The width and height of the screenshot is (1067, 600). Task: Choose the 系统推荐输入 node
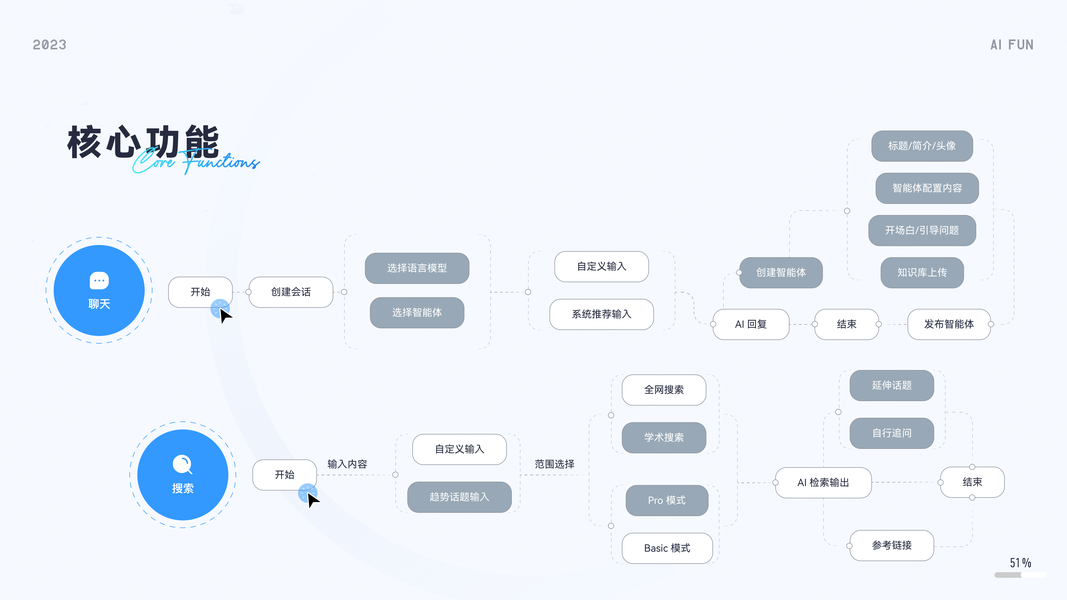pyautogui.click(x=601, y=314)
